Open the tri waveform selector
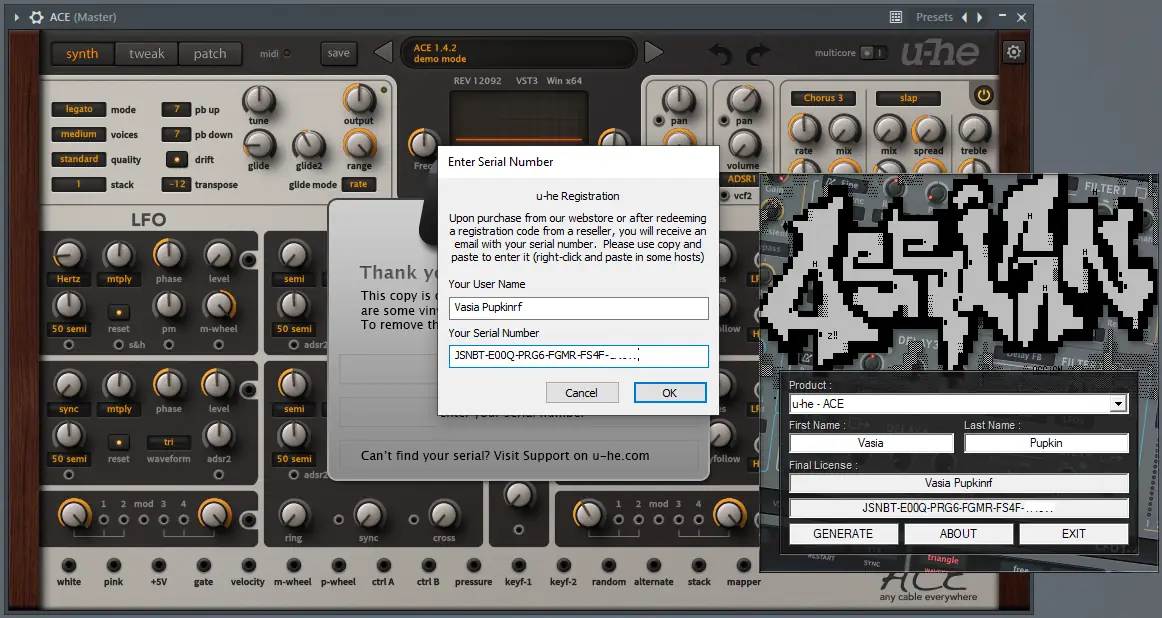 (x=168, y=442)
